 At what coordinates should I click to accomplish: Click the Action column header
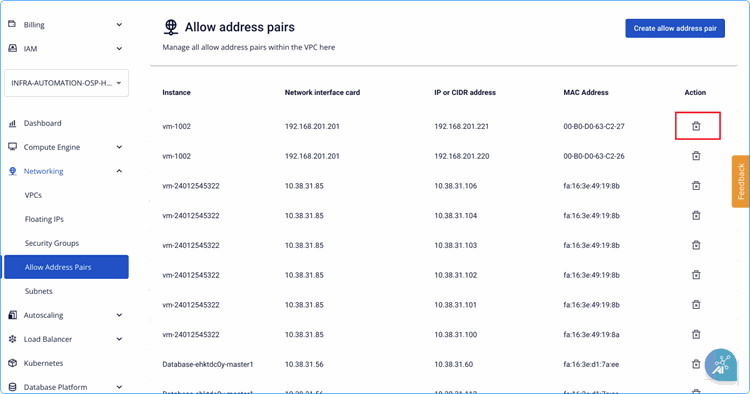point(695,93)
